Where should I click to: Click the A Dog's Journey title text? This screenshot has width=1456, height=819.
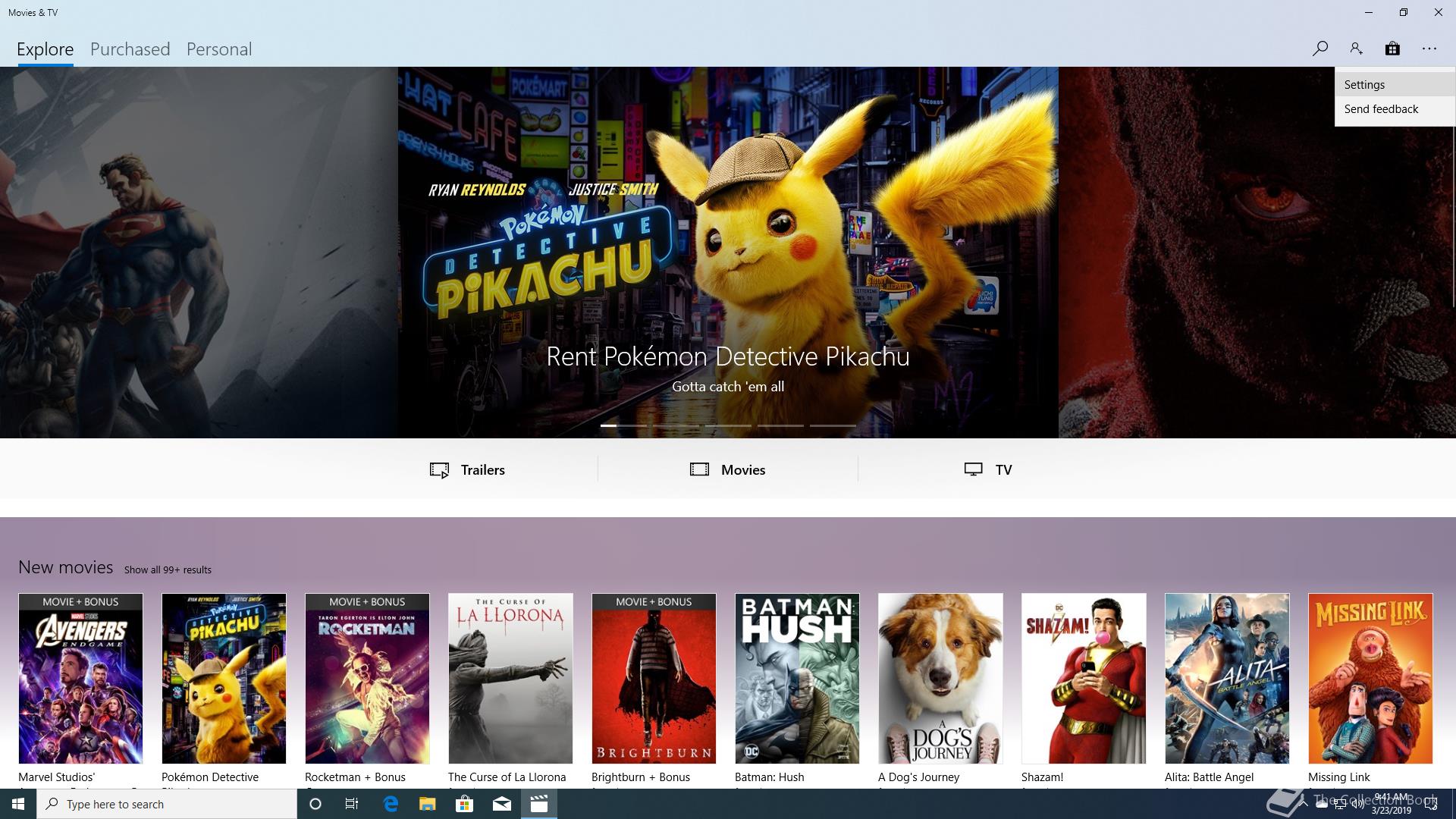(919, 777)
